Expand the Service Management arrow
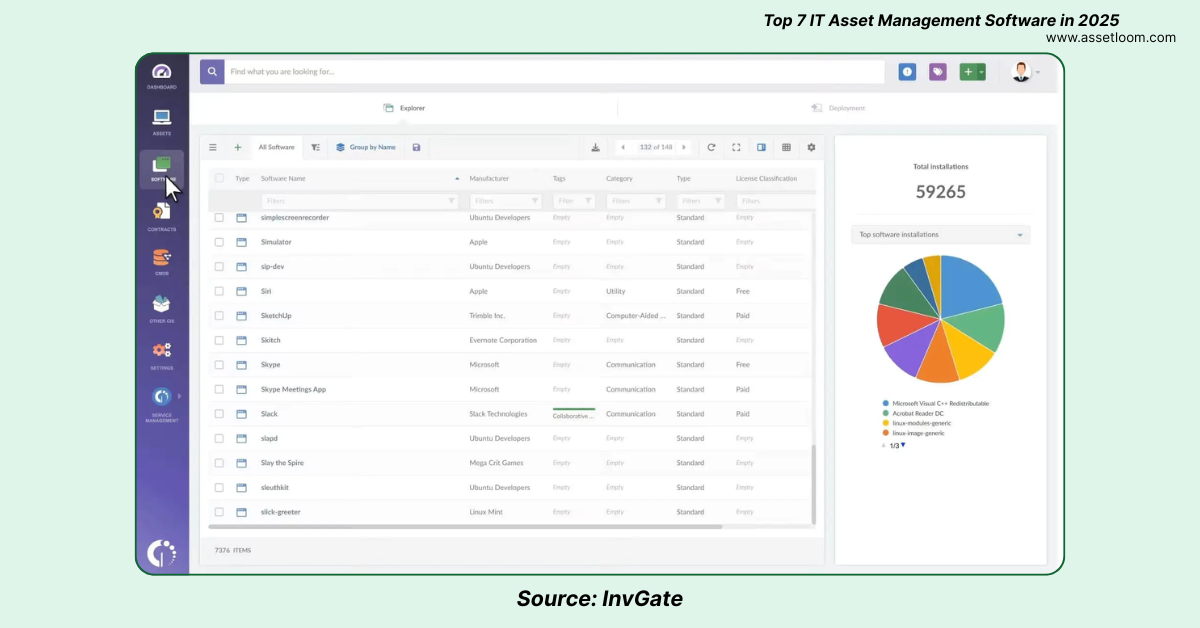 tap(179, 396)
